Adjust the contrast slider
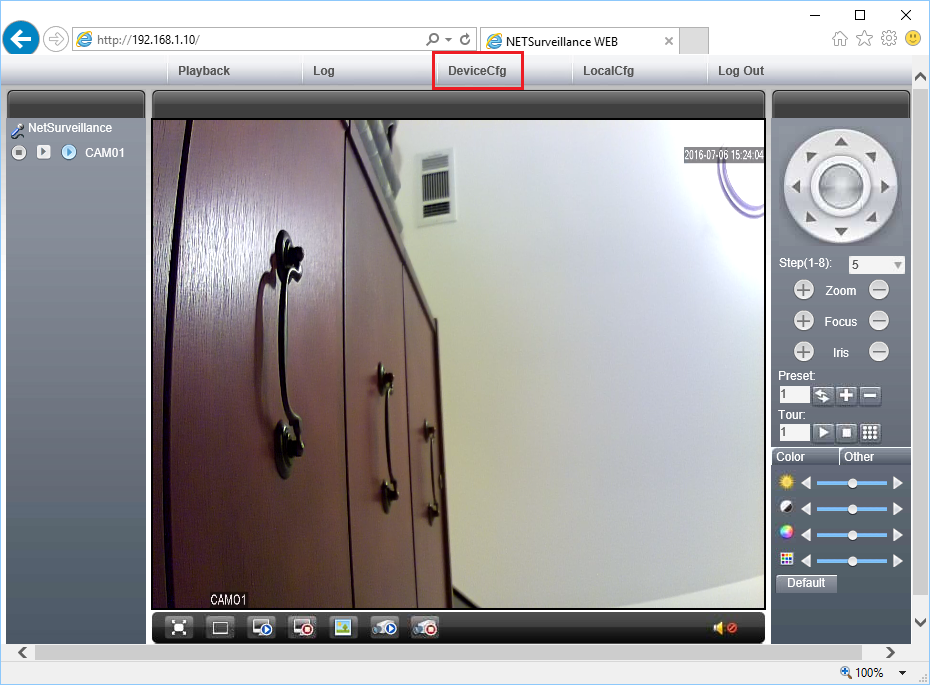 click(x=852, y=509)
